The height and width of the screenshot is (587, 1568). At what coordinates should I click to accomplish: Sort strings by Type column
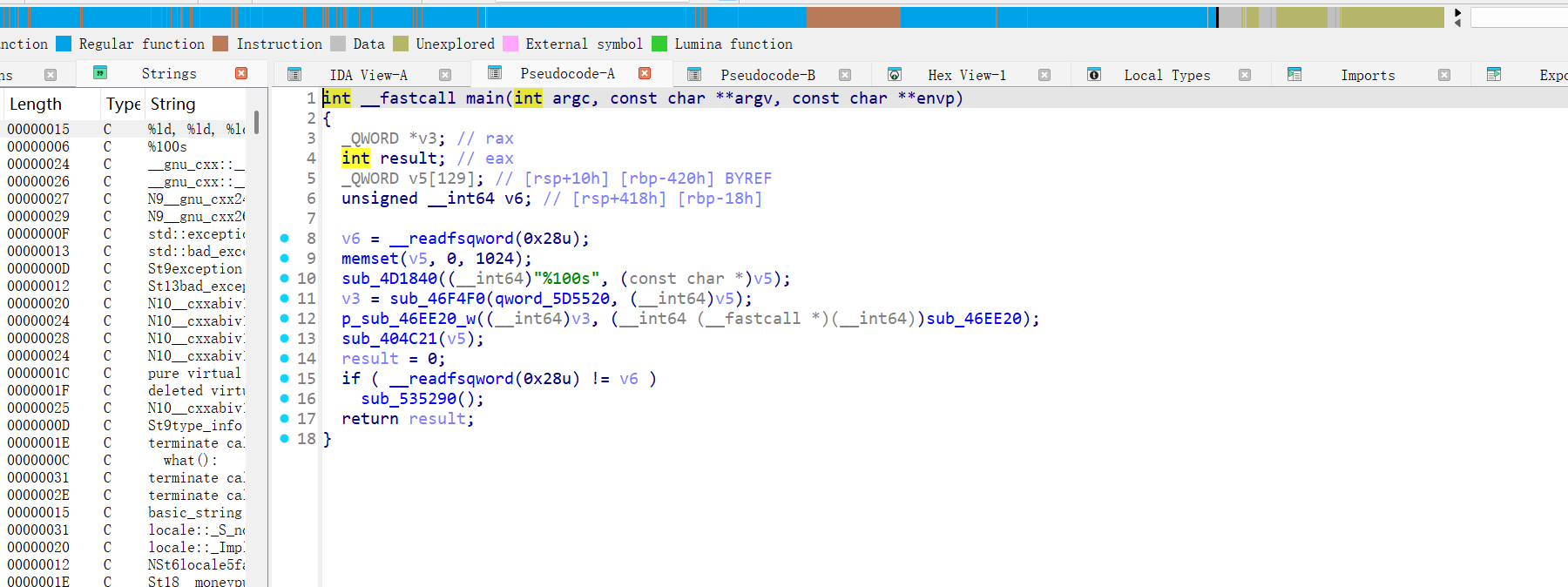tap(123, 105)
